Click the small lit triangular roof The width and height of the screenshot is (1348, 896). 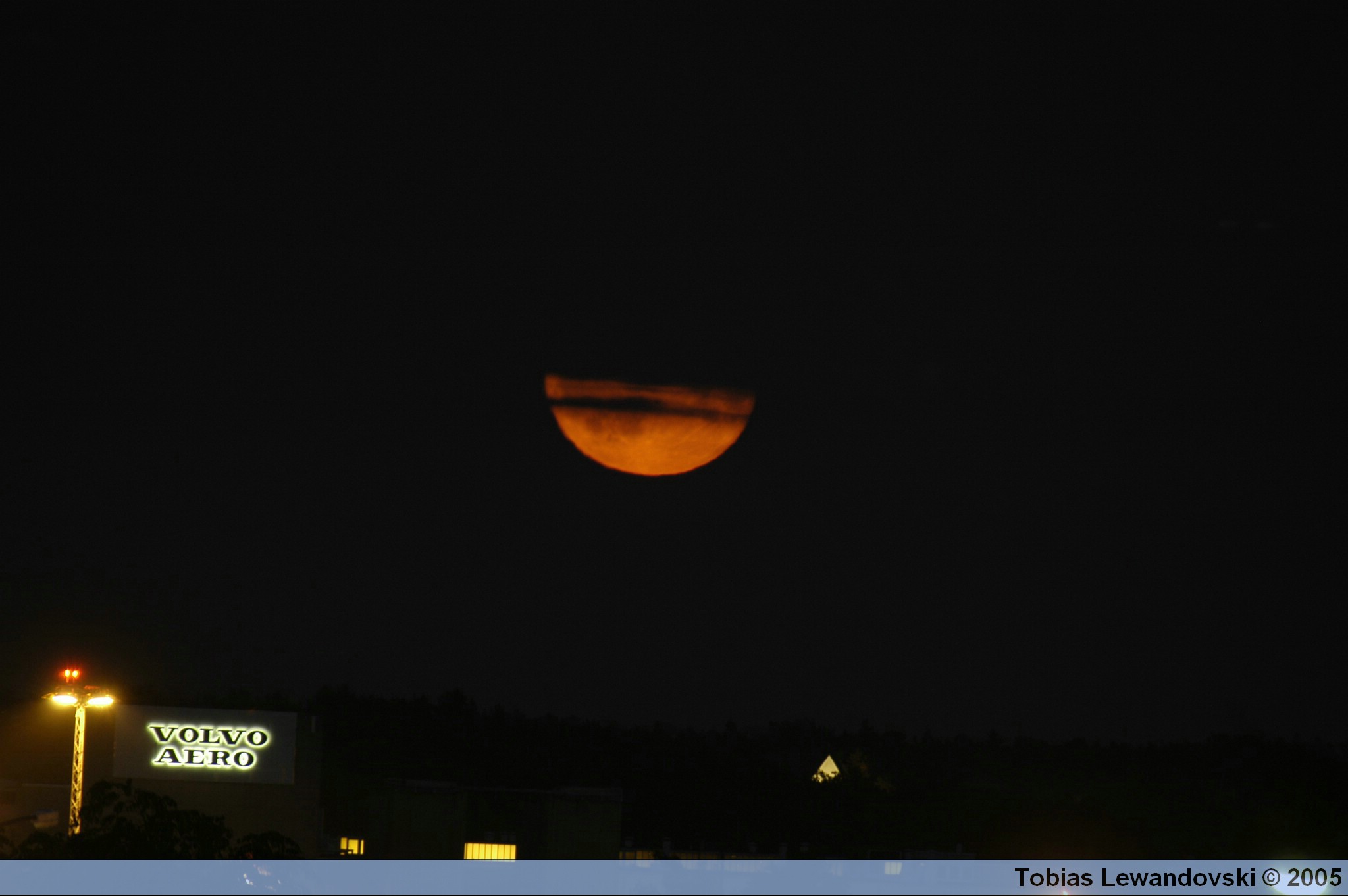(x=827, y=768)
